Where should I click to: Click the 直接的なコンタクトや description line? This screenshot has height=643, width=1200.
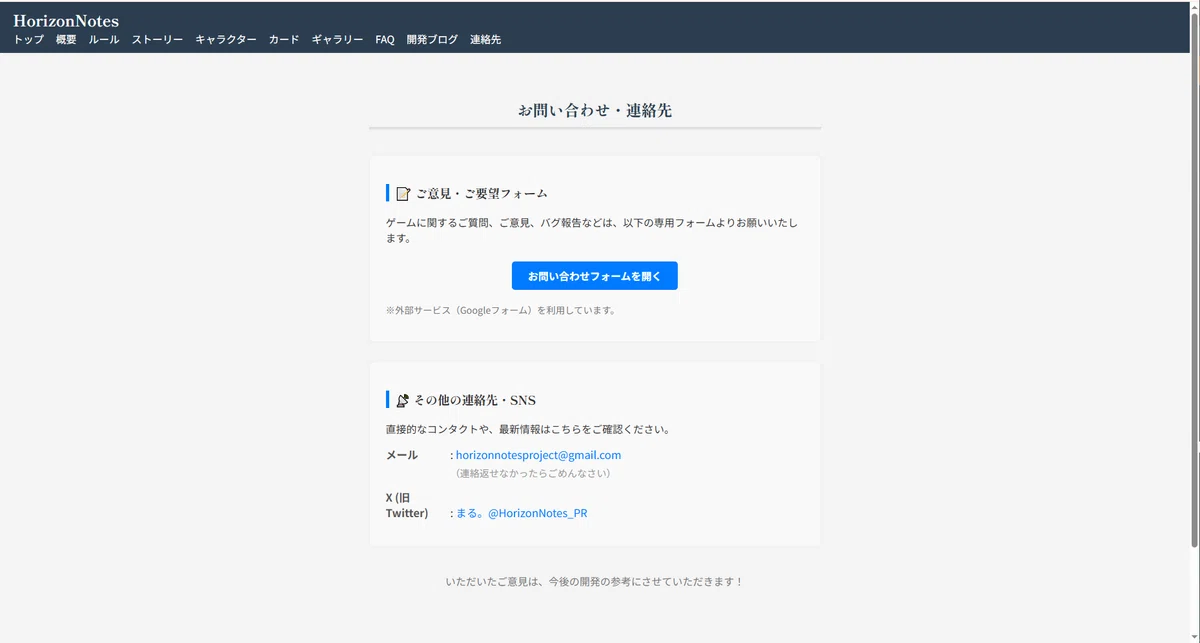(x=528, y=430)
